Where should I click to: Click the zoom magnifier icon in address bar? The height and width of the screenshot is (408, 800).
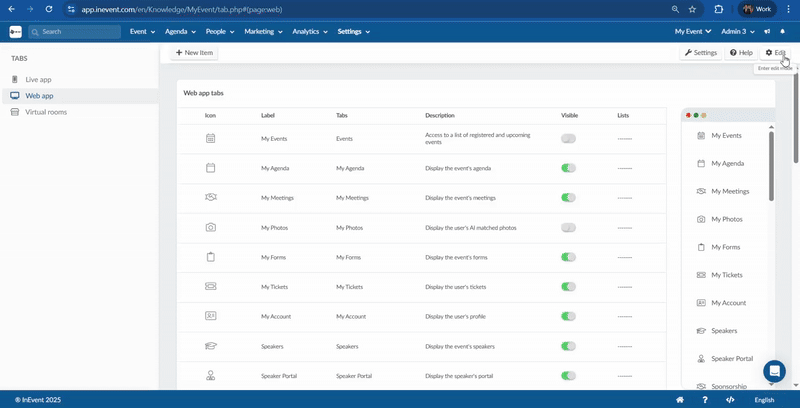click(675, 9)
